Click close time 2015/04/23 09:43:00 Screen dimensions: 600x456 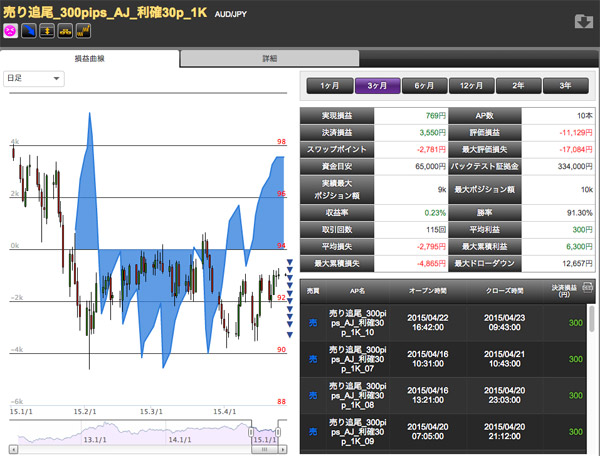point(504,323)
